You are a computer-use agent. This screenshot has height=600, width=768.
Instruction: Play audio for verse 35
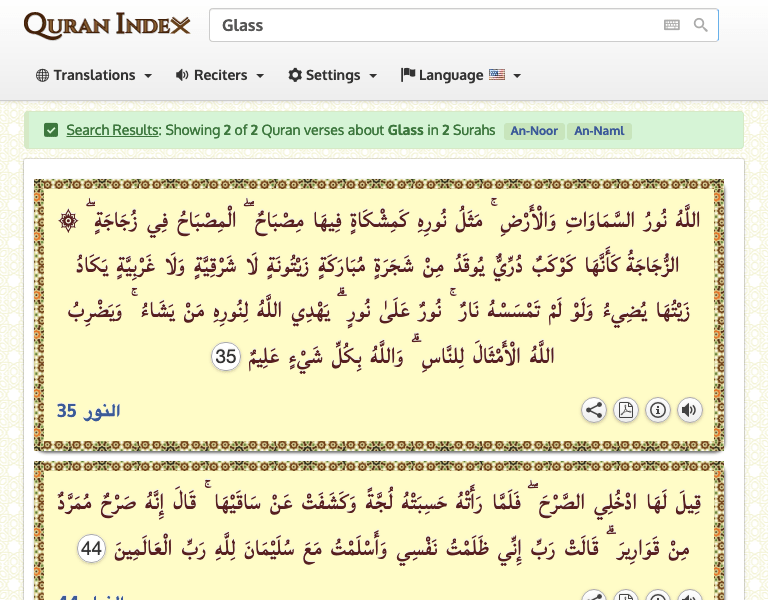point(689,410)
